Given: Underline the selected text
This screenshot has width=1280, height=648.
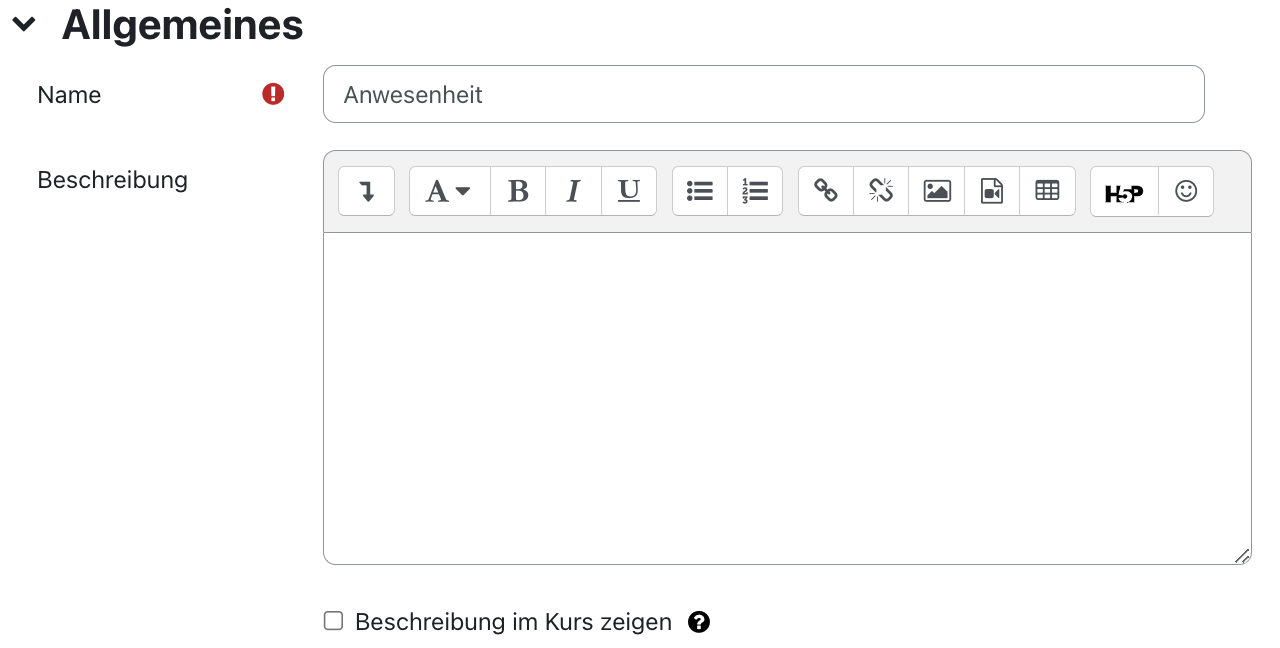Looking at the screenshot, I should [628, 191].
